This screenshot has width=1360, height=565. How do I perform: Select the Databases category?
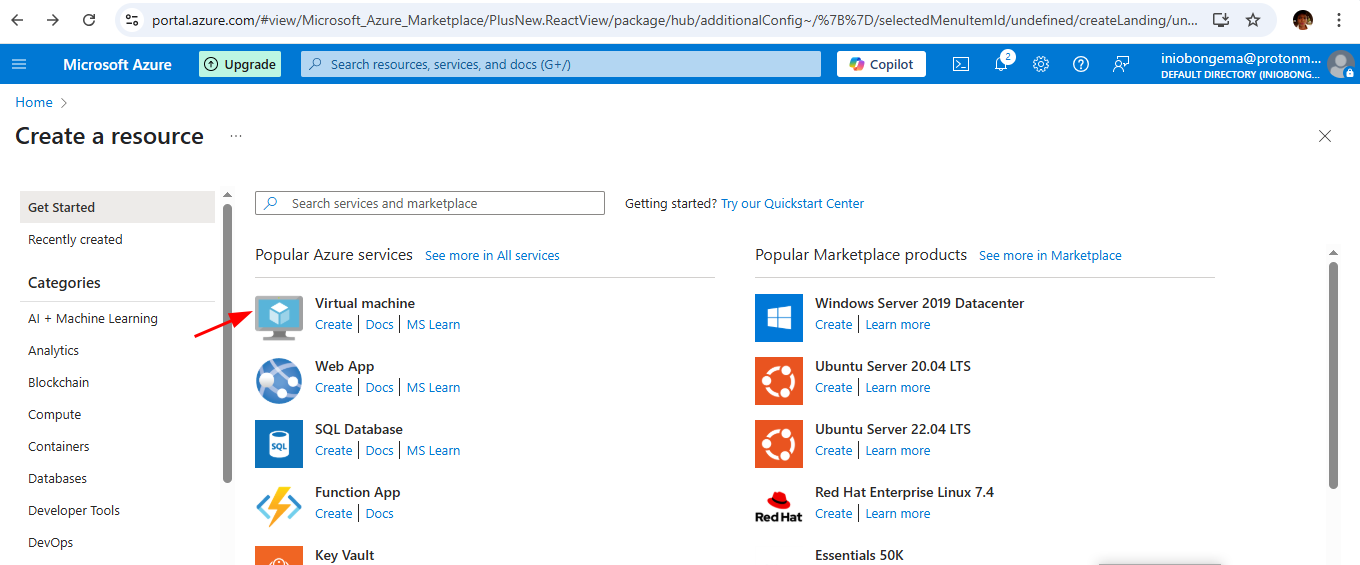tap(57, 478)
